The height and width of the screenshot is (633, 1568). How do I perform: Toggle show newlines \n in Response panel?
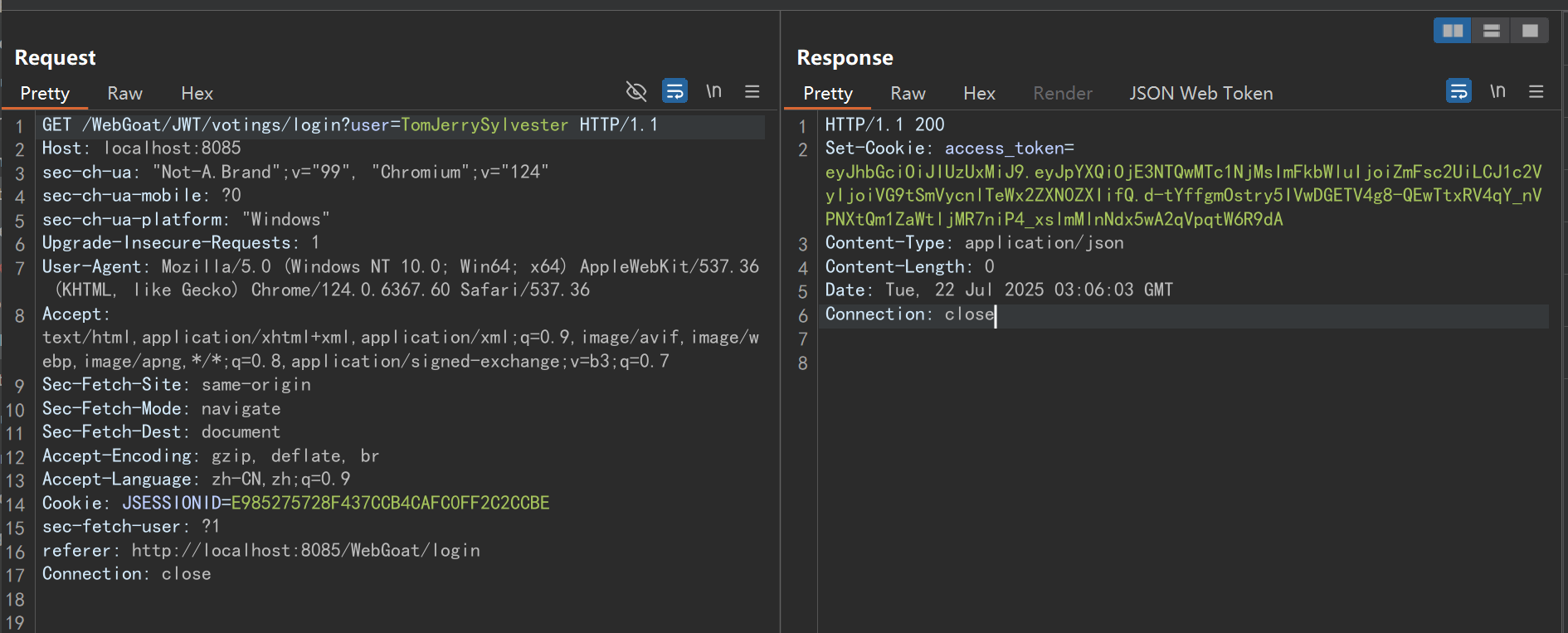point(1497,90)
